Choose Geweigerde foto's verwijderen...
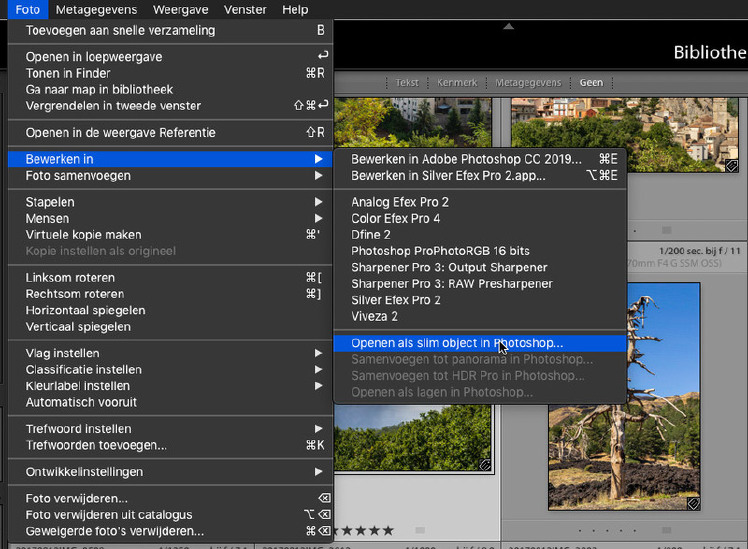Screen dimensions: 748x549 pos(170,531)
